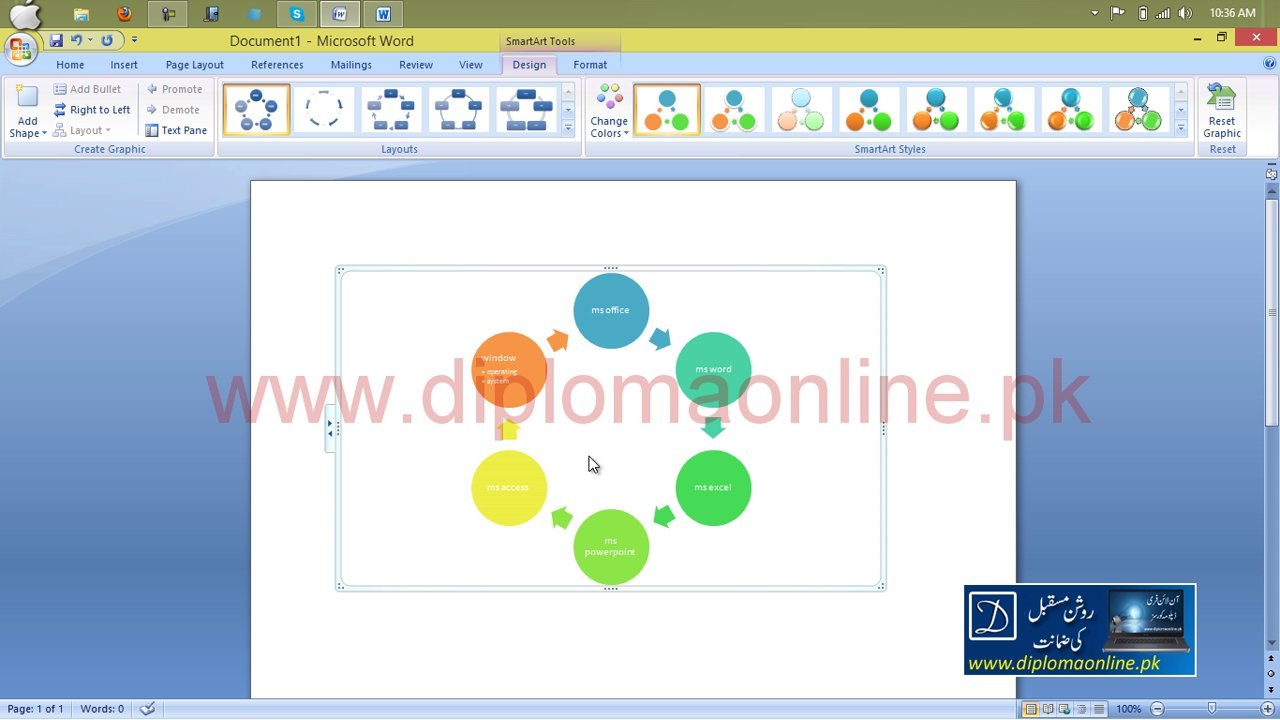Switch to the References tab
The image size is (1280, 720).
tap(277, 64)
